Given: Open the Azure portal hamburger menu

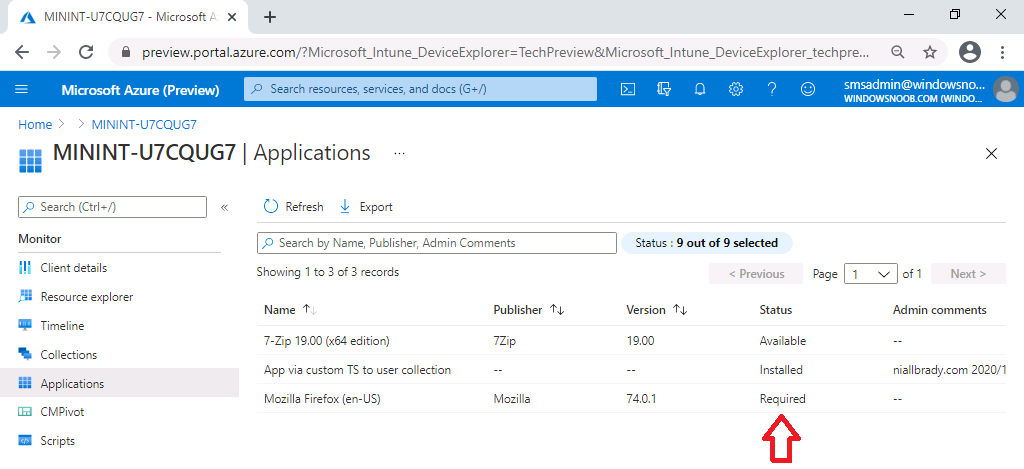Looking at the screenshot, I should (x=21, y=89).
